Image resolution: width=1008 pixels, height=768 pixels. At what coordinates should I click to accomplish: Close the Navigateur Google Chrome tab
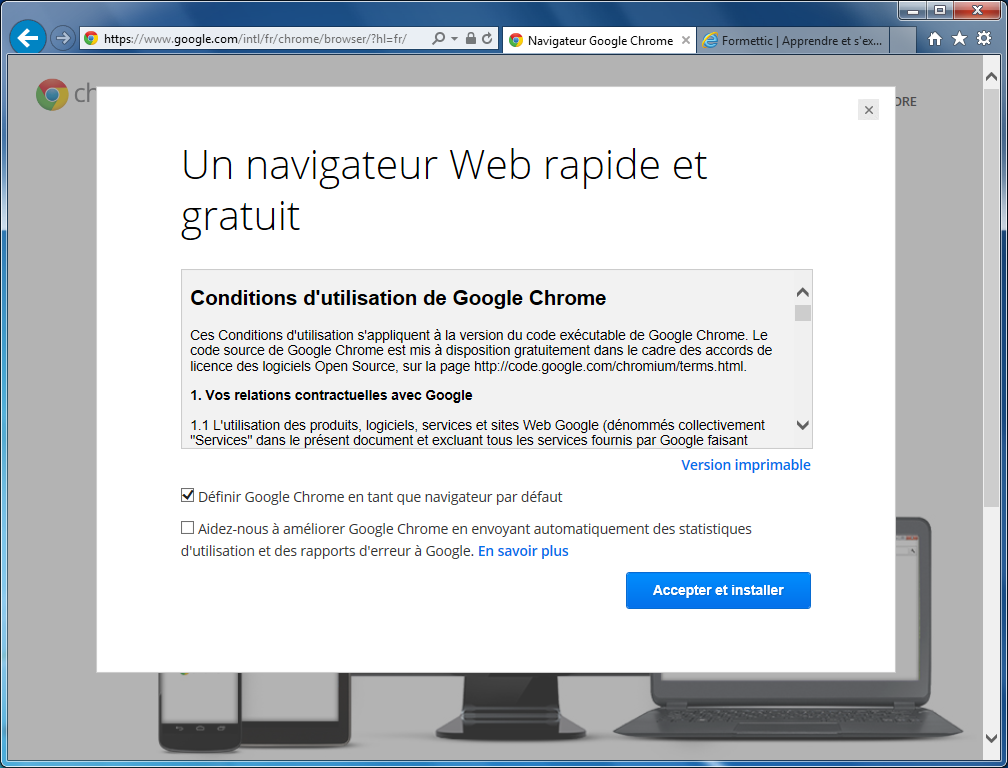pyautogui.click(x=686, y=40)
